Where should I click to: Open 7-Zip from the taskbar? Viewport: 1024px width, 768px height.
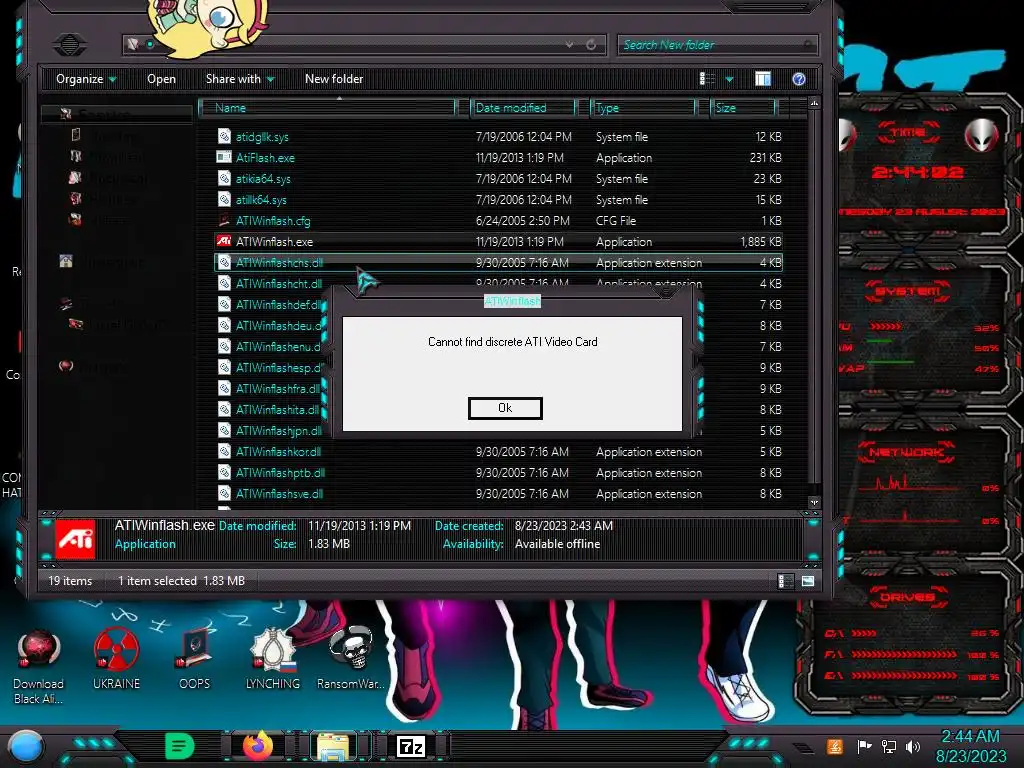pyautogui.click(x=411, y=746)
